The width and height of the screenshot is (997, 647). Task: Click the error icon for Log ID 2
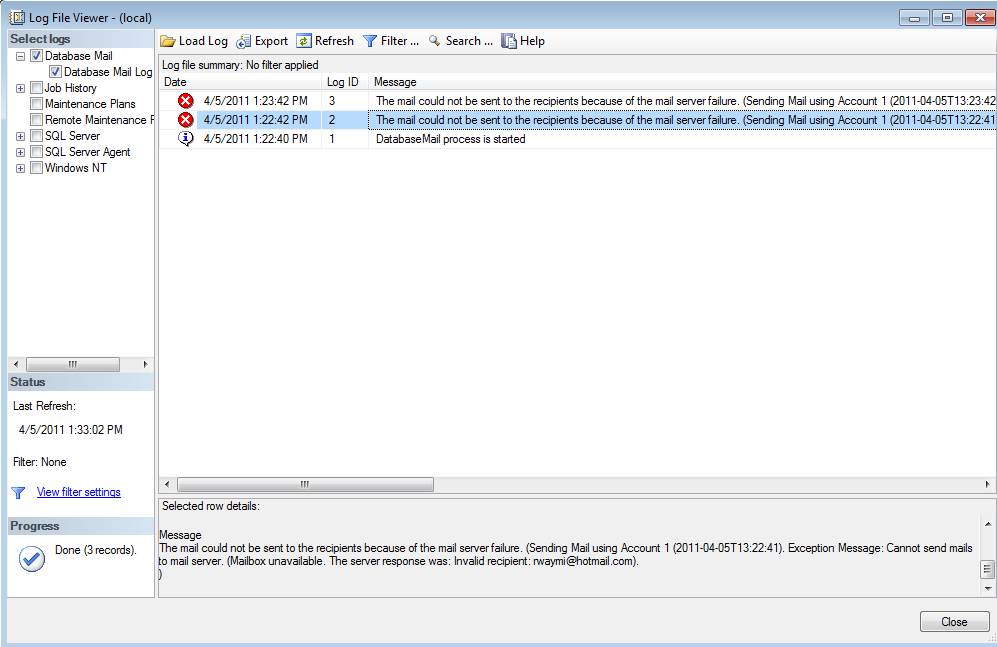click(x=186, y=120)
